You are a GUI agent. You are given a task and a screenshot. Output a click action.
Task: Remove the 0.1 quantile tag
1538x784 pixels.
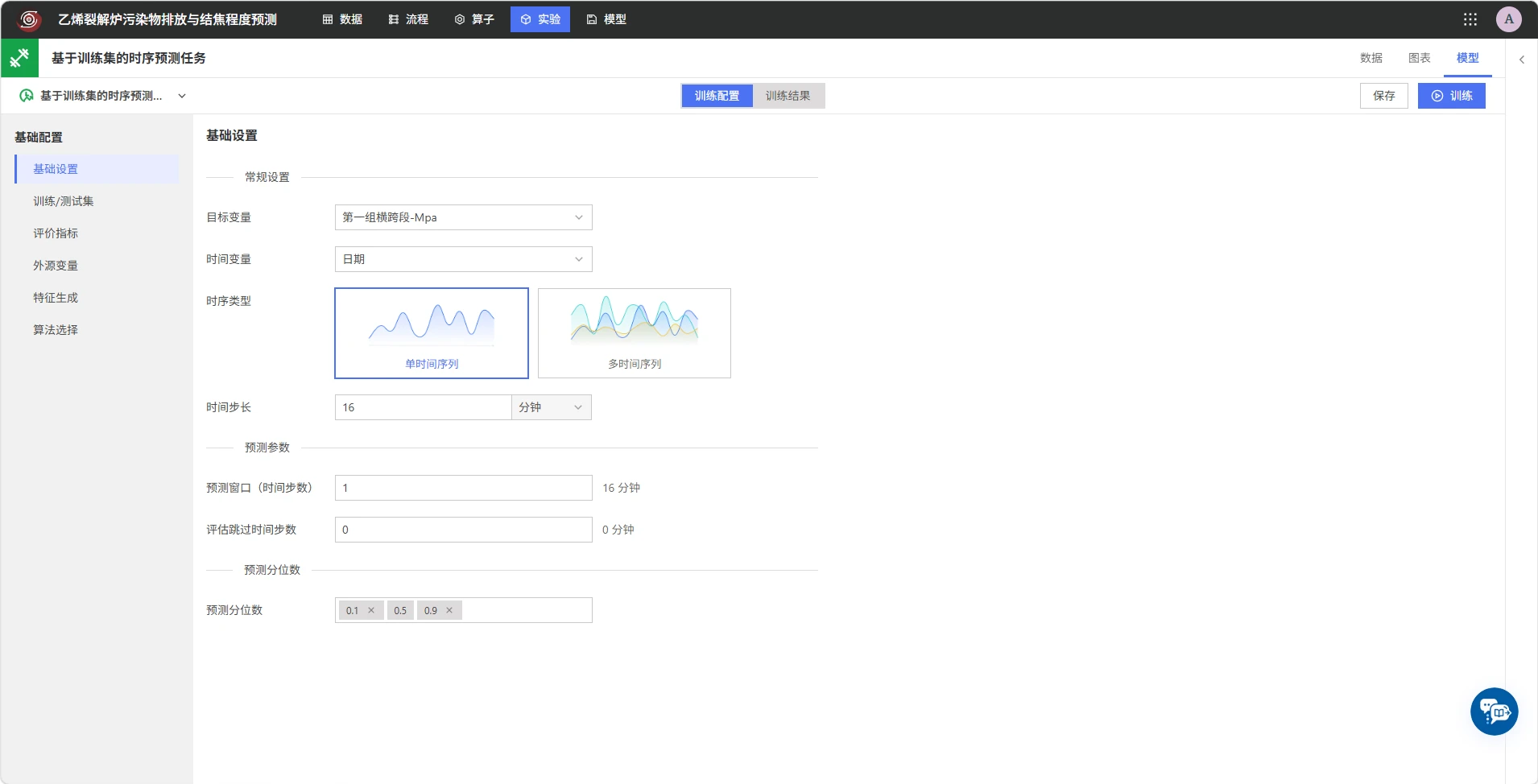pyautogui.click(x=371, y=610)
